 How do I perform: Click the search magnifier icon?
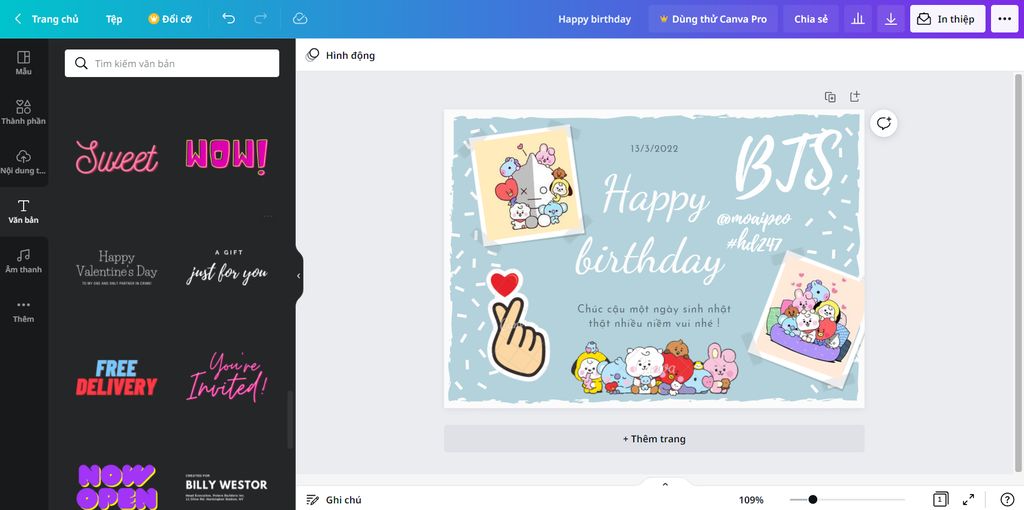(x=81, y=63)
